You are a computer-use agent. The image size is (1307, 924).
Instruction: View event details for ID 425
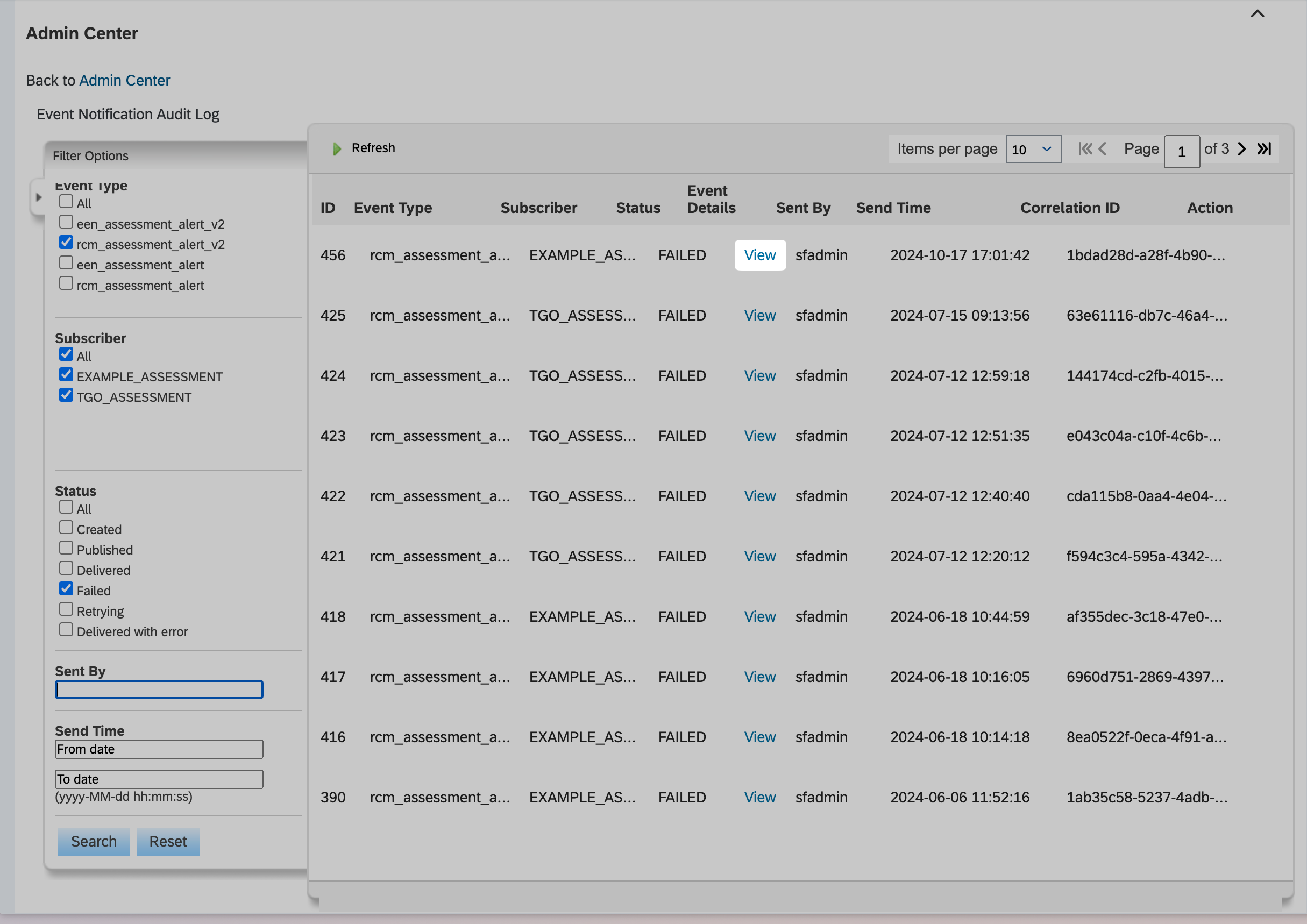[x=760, y=315]
